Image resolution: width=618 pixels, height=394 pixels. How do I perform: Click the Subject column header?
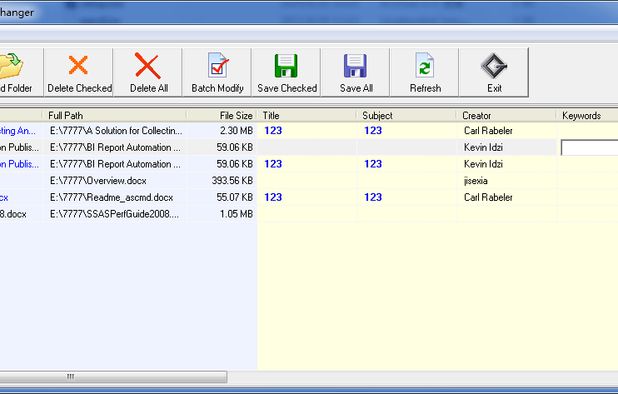click(407, 115)
